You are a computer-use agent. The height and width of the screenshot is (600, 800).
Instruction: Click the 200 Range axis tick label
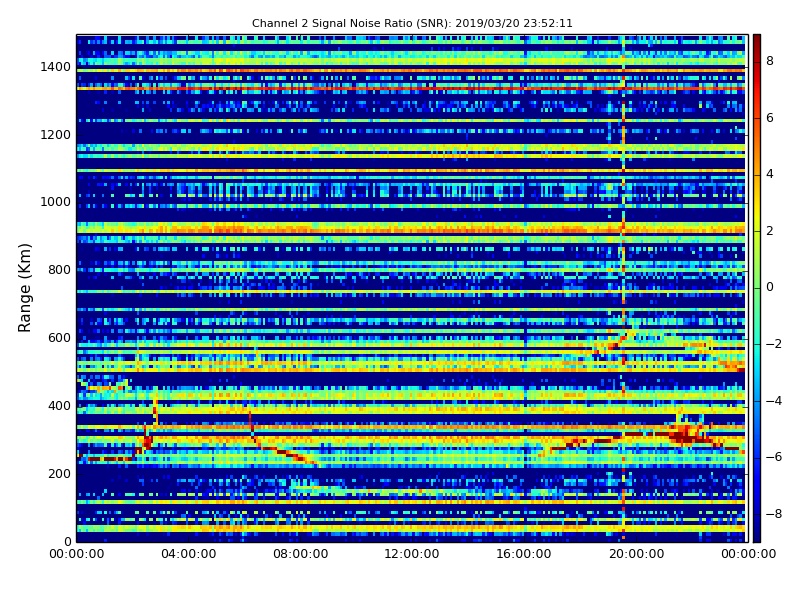[59, 473]
